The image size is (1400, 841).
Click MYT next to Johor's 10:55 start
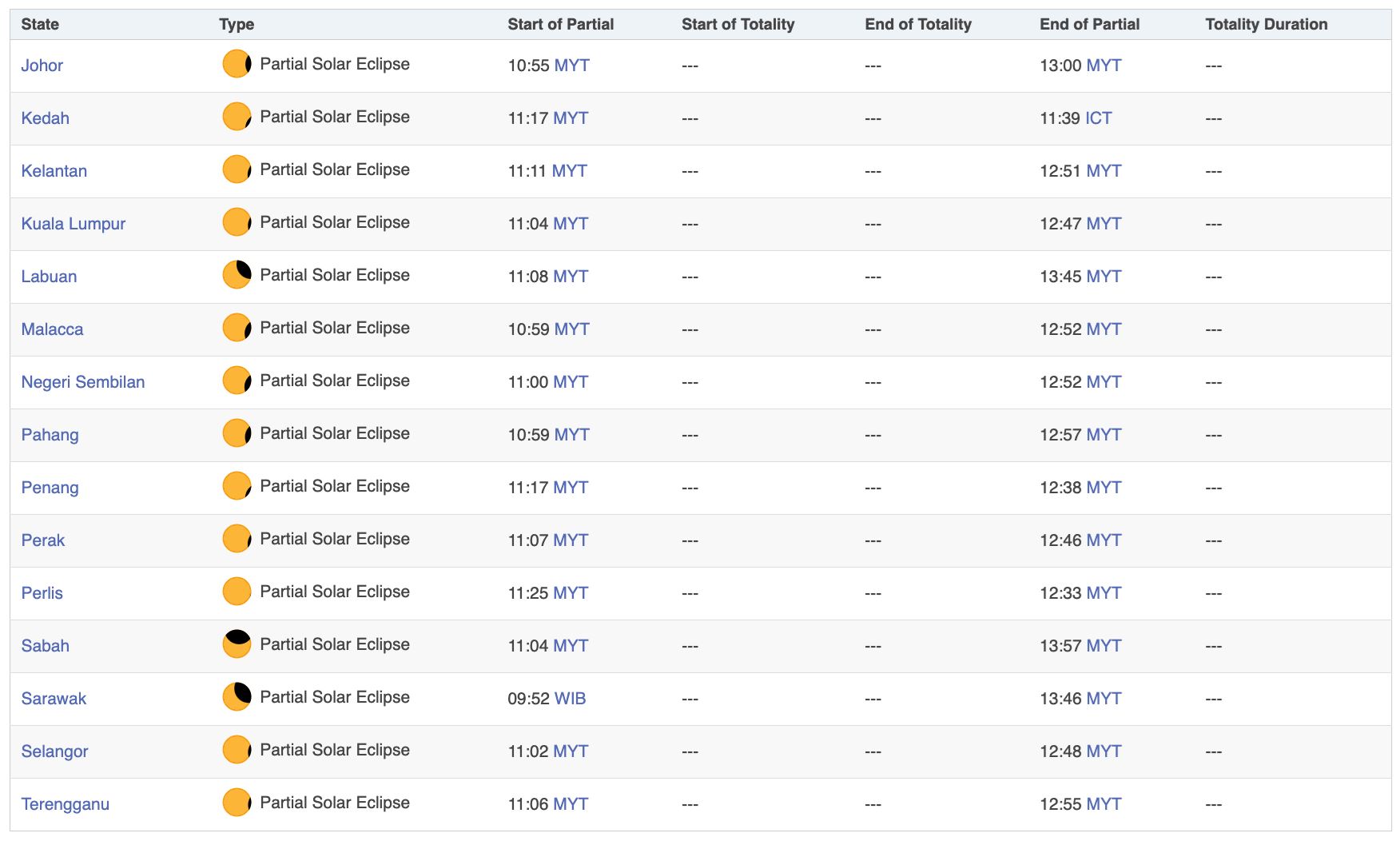(571, 66)
